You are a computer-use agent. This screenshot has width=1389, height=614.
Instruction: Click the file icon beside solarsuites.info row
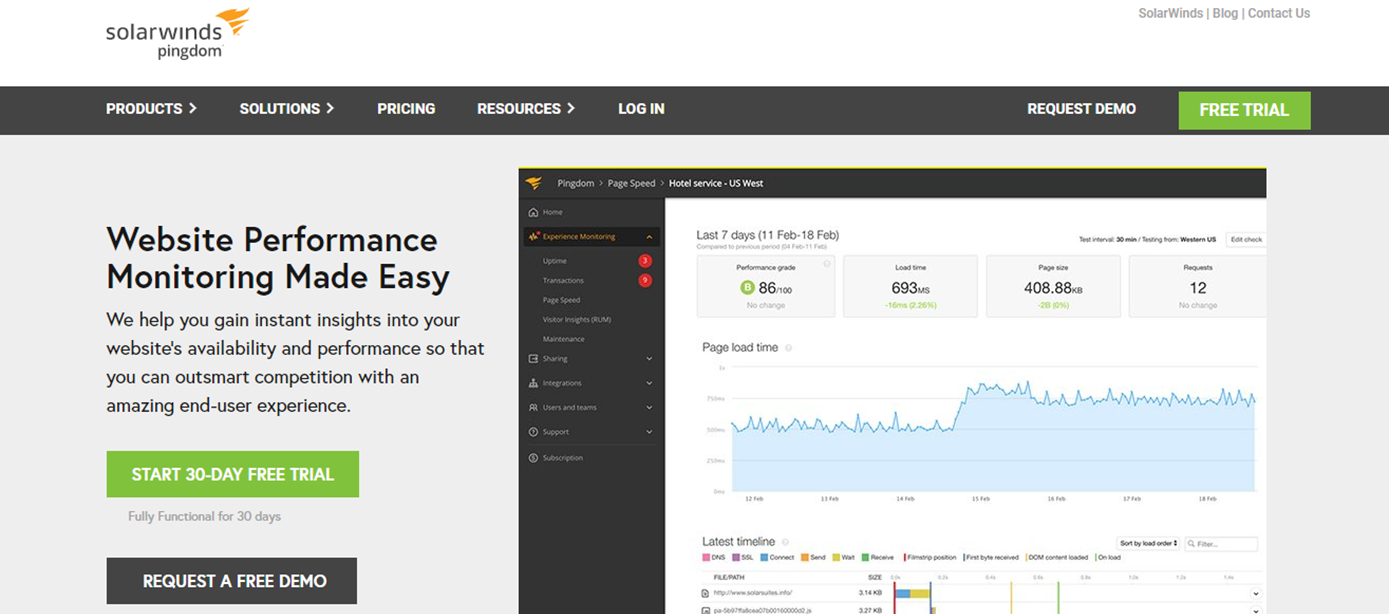tap(705, 593)
